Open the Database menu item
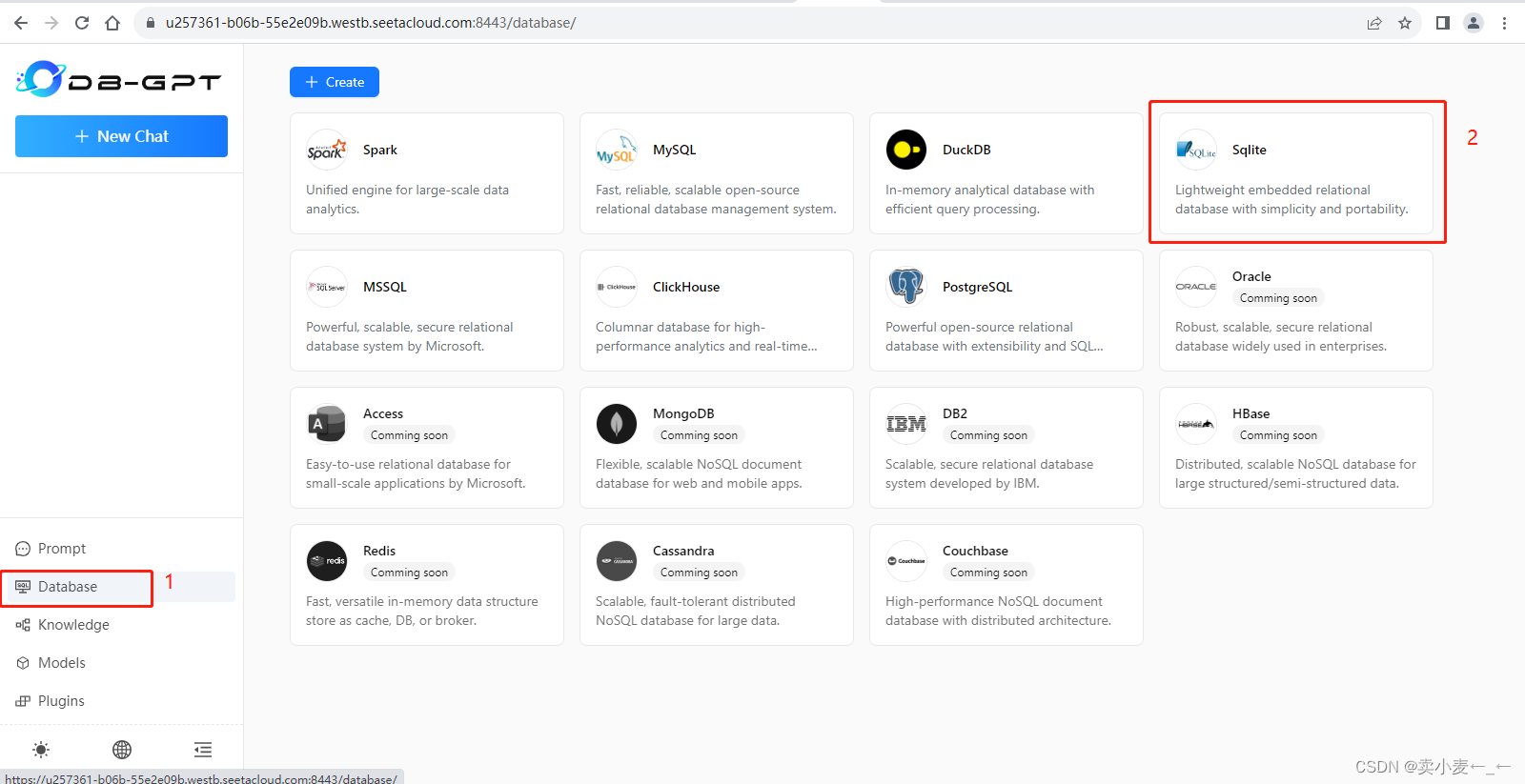This screenshot has height=784, width=1525. click(x=121, y=587)
